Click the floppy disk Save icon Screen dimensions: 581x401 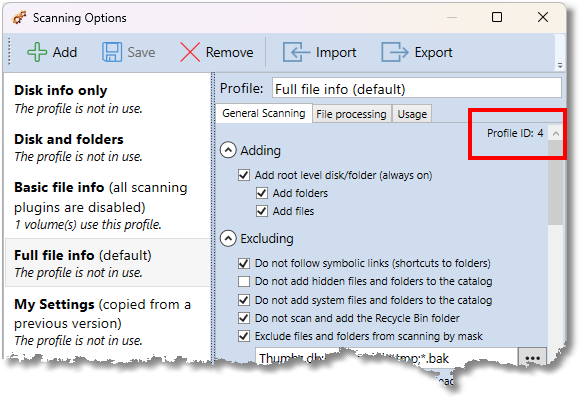[112, 52]
